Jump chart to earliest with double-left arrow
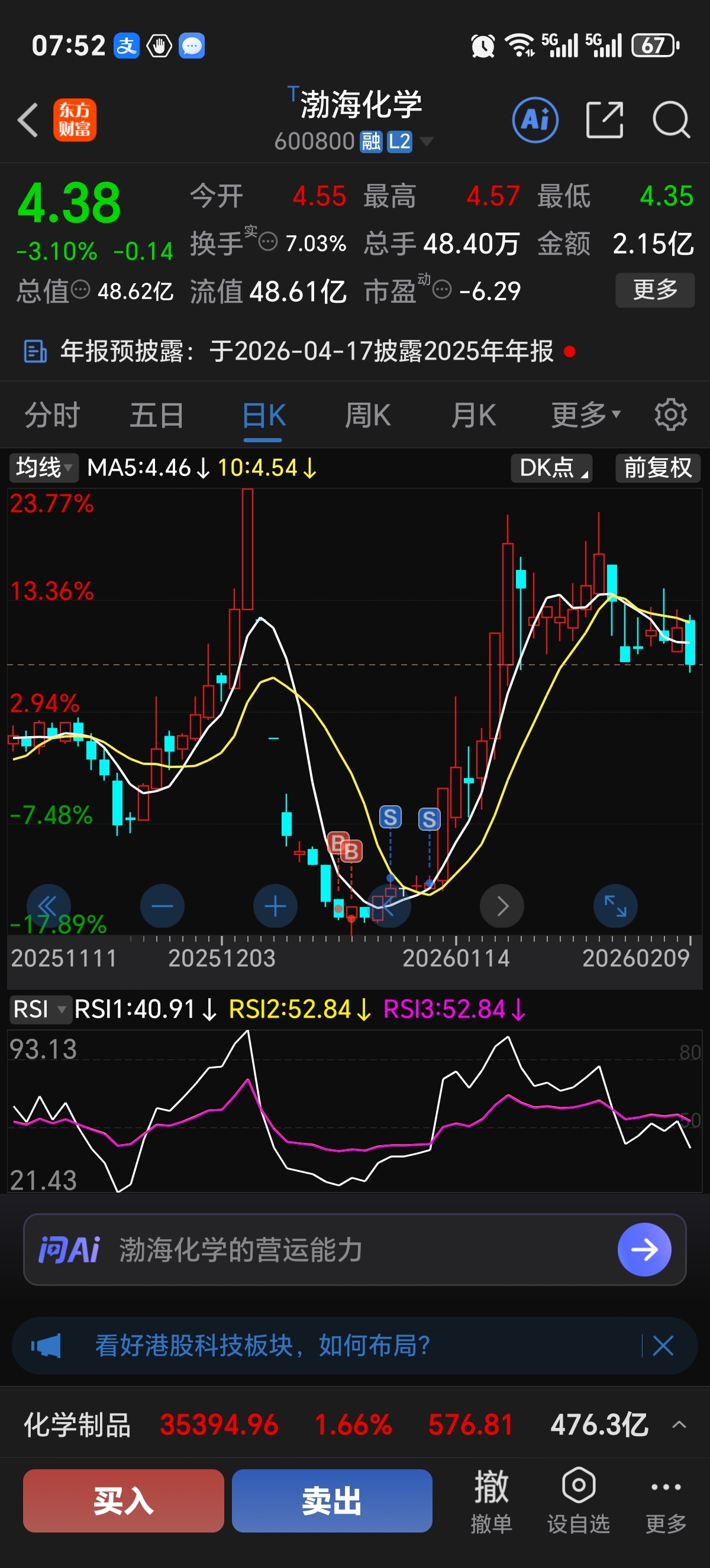This screenshot has width=710, height=1568. click(49, 906)
